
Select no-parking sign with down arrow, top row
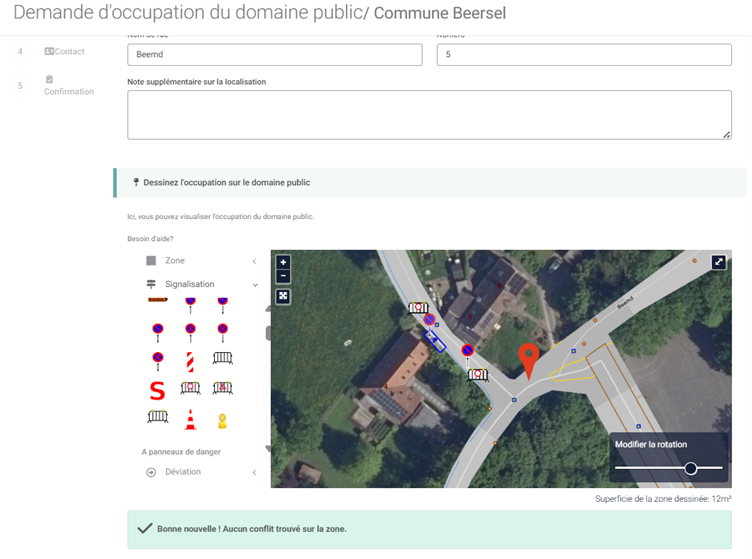(223, 305)
